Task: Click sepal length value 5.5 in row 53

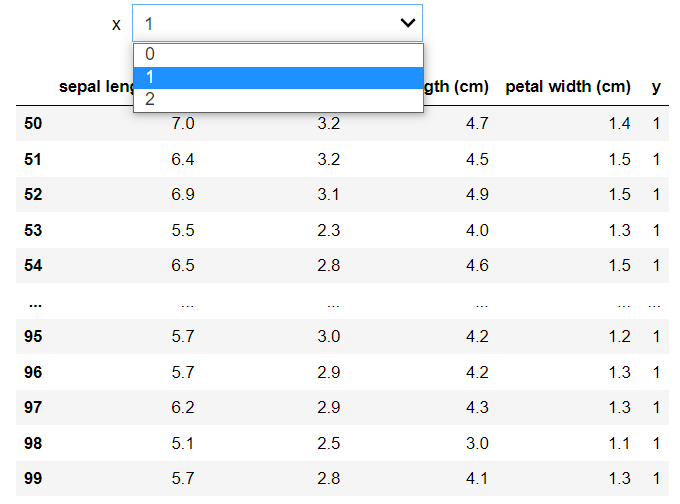Action: pyautogui.click(x=183, y=230)
